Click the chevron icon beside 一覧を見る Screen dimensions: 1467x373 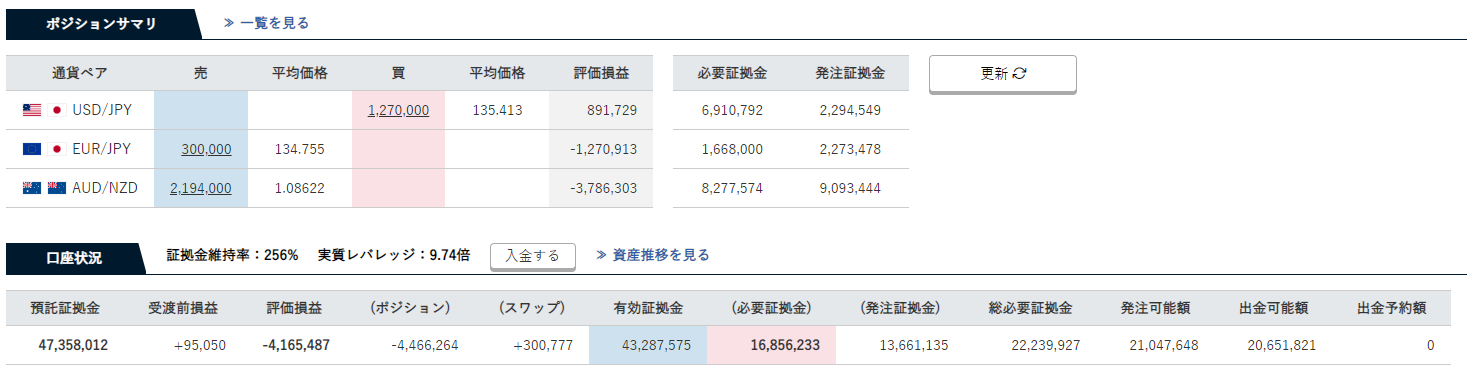click(x=228, y=22)
